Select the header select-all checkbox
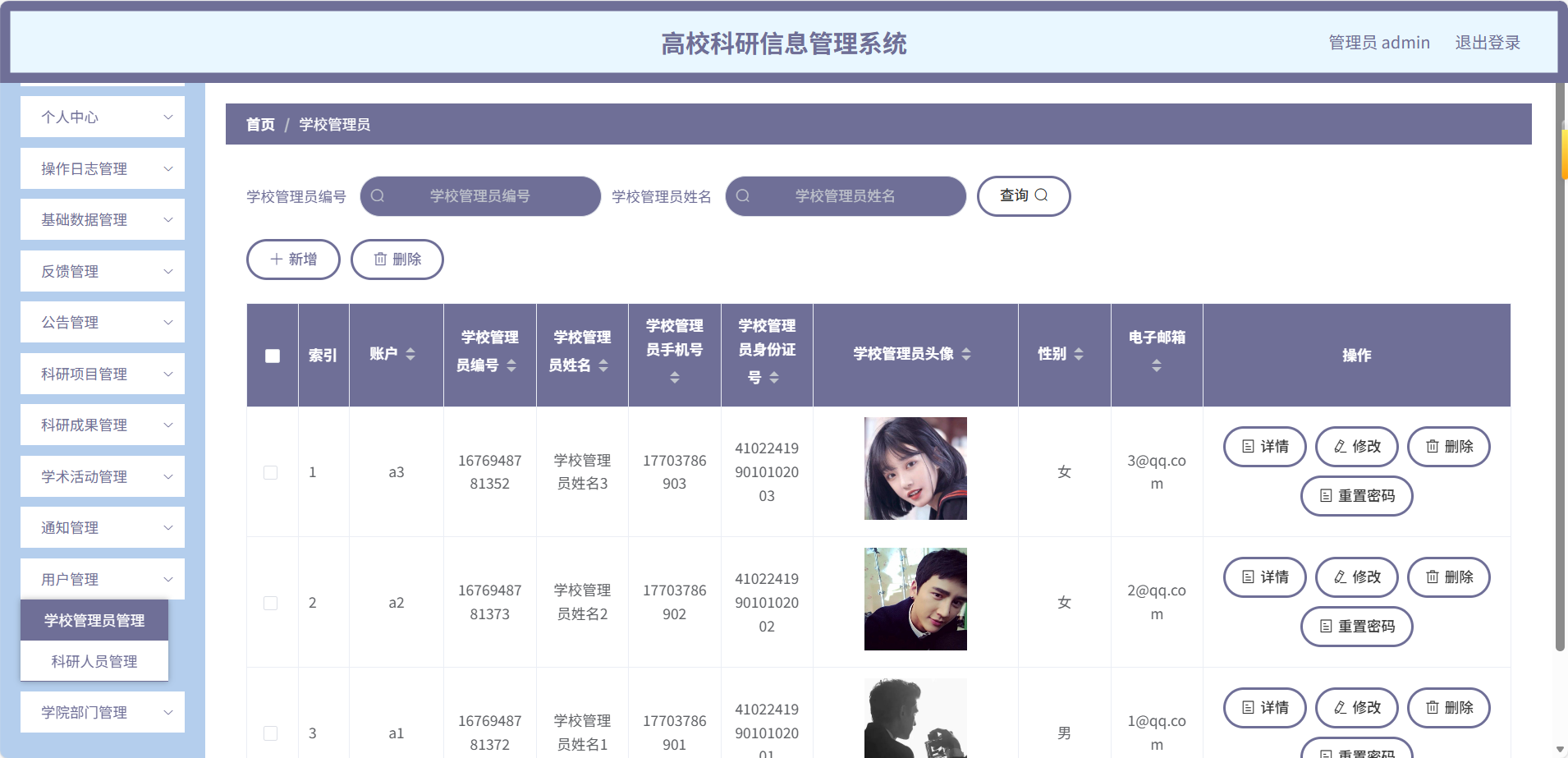This screenshot has height=758, width=1568. pos(273,356)
